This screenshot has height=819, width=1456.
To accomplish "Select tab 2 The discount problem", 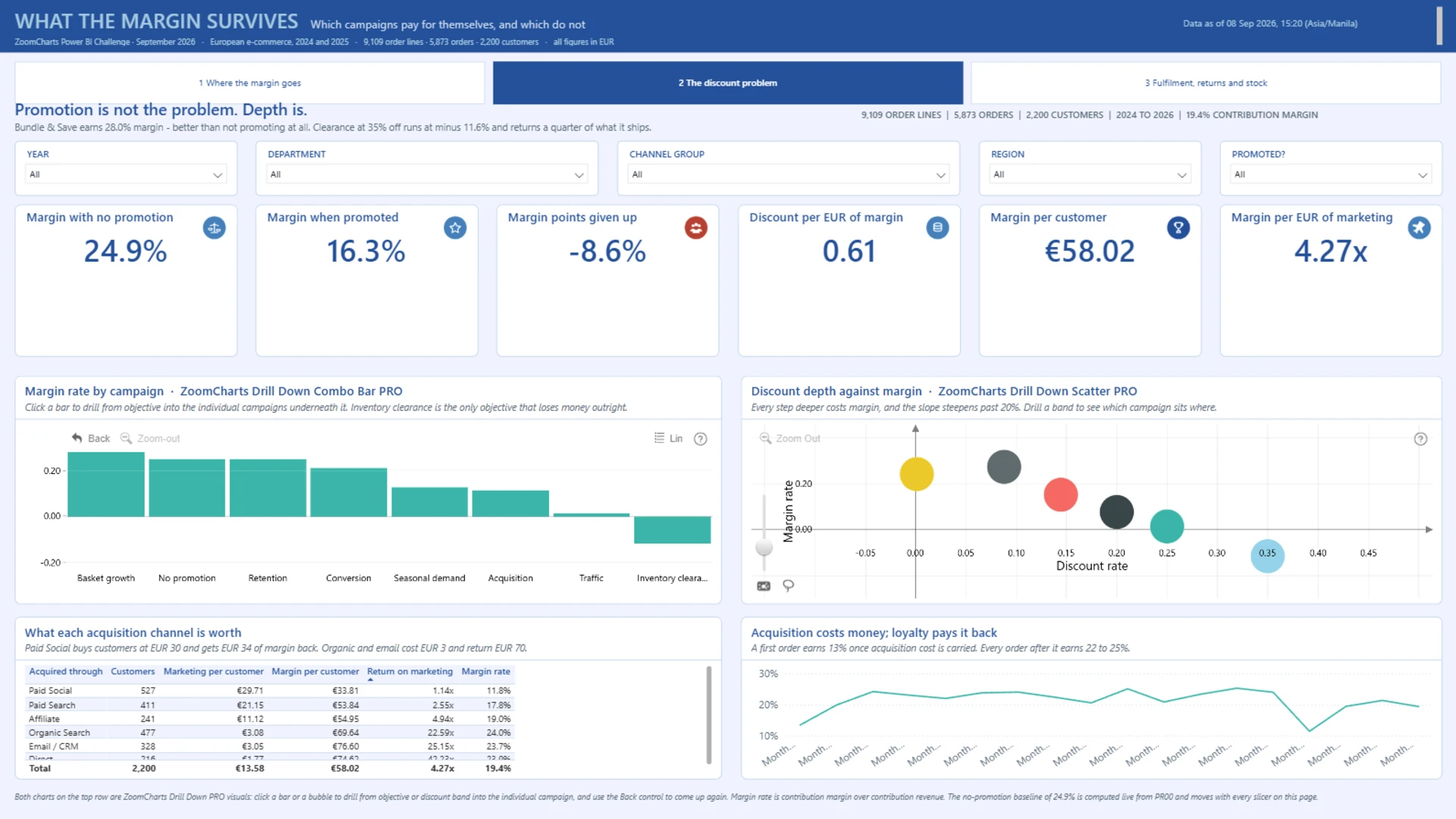I will pyautogui.click(x=728, y=83).
